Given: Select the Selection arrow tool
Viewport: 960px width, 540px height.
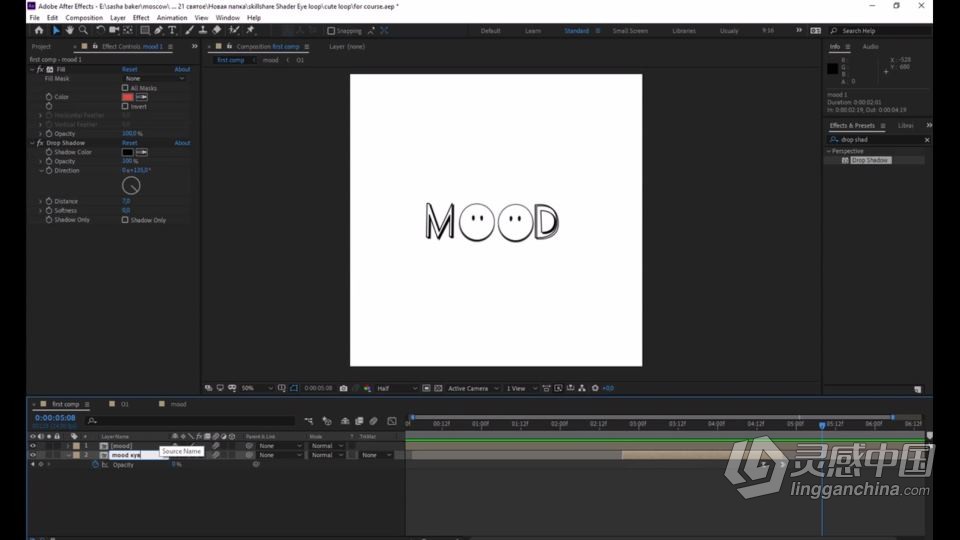Looking at the screenshot, I should (56, 30).
